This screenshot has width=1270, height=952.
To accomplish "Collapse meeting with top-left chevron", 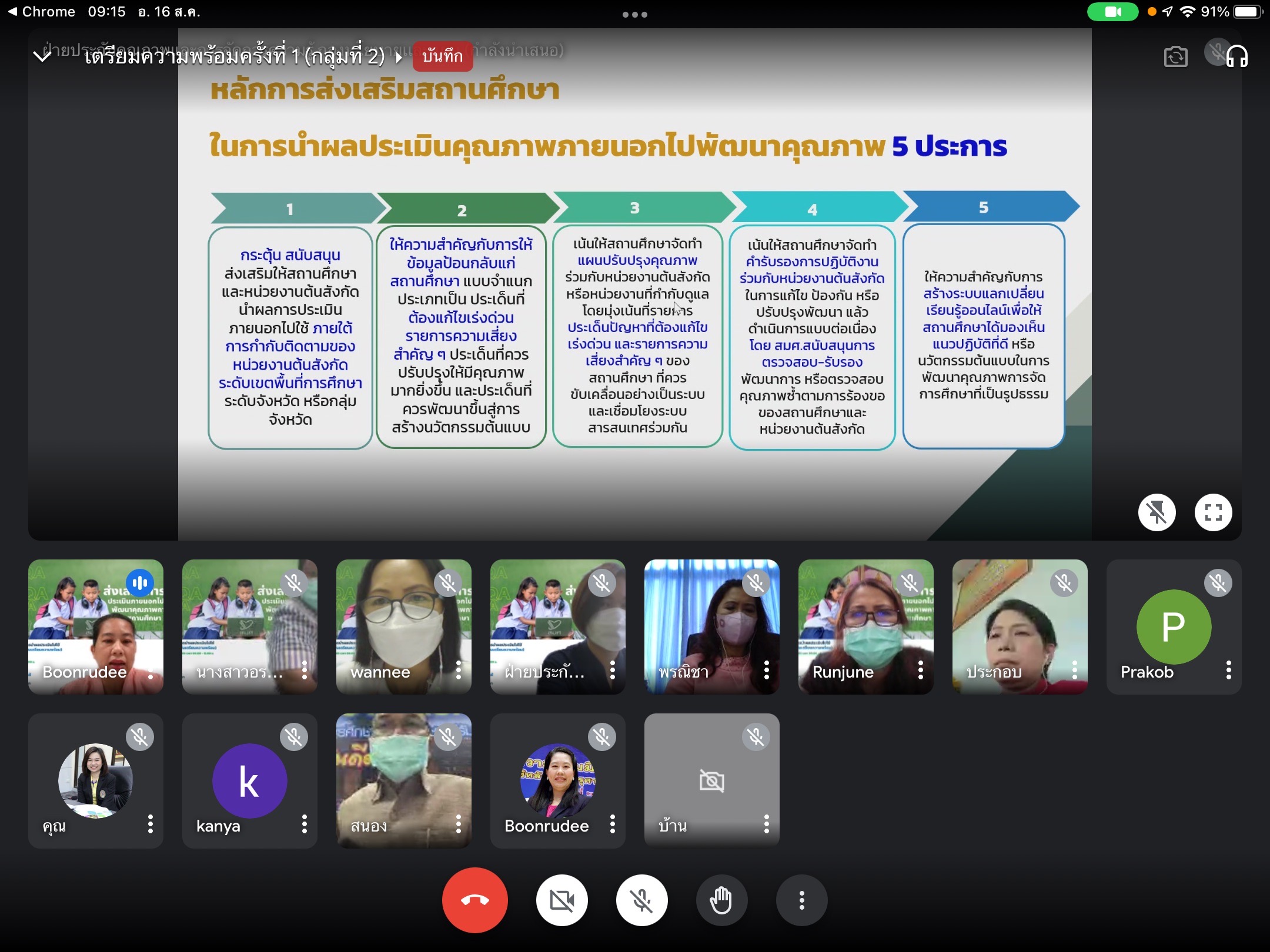I will (x=42, y=56).
